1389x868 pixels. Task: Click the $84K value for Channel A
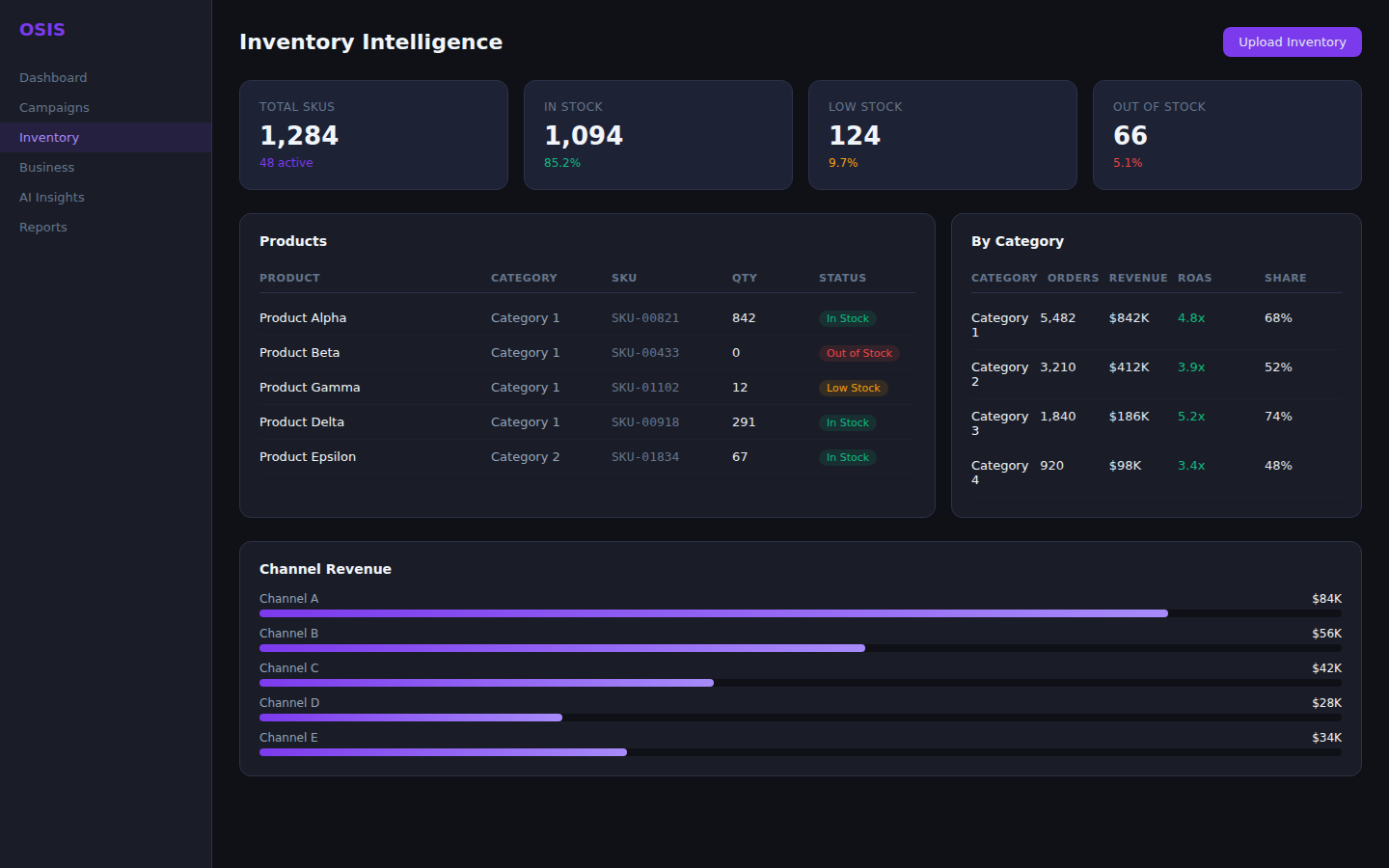click(1326, 598)
